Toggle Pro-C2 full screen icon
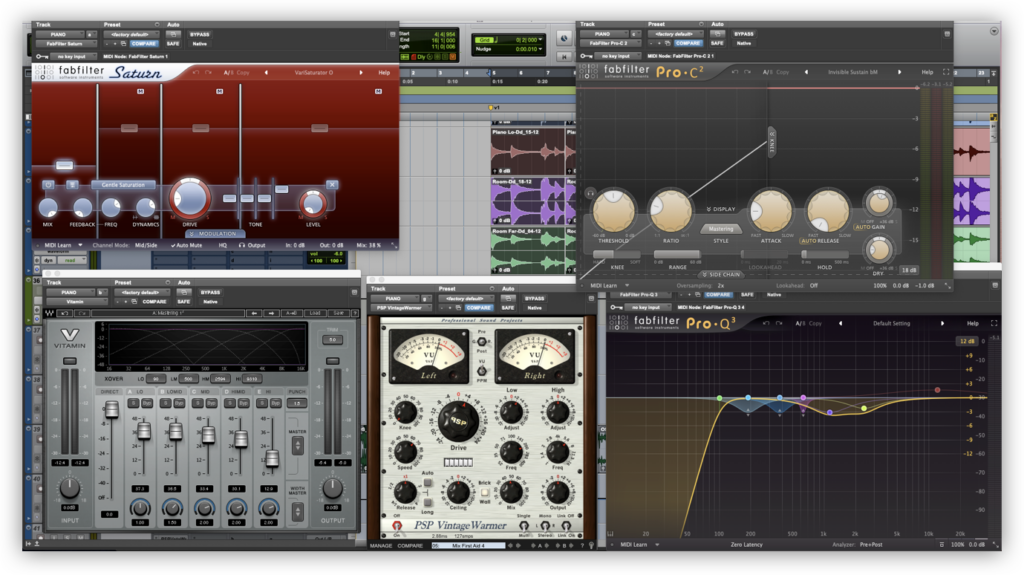The width and height of the screenshot is (1024, 575). pyautogui.click(x=946, y=72)
